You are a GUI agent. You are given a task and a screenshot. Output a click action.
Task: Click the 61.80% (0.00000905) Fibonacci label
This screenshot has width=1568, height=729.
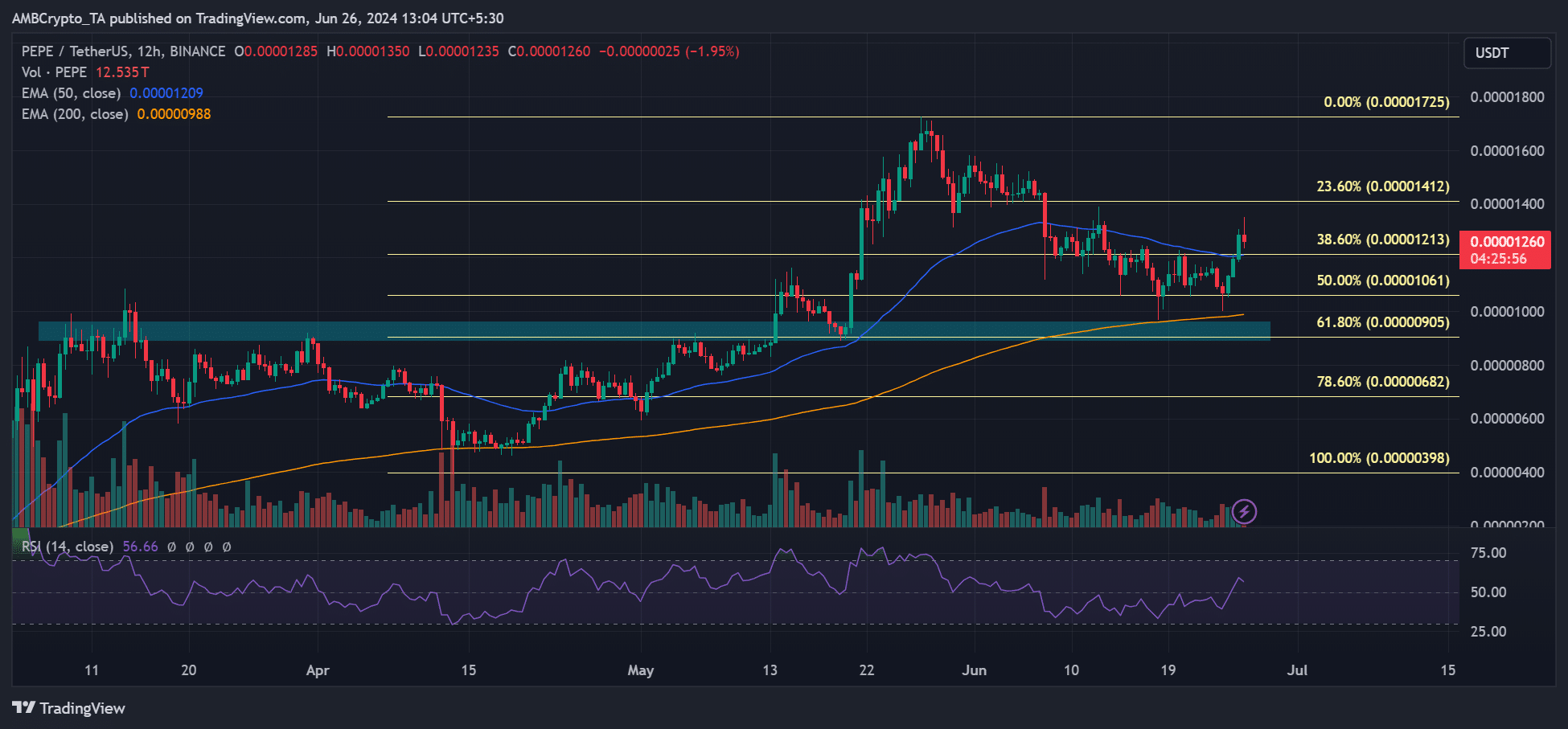coord(1383,322)
